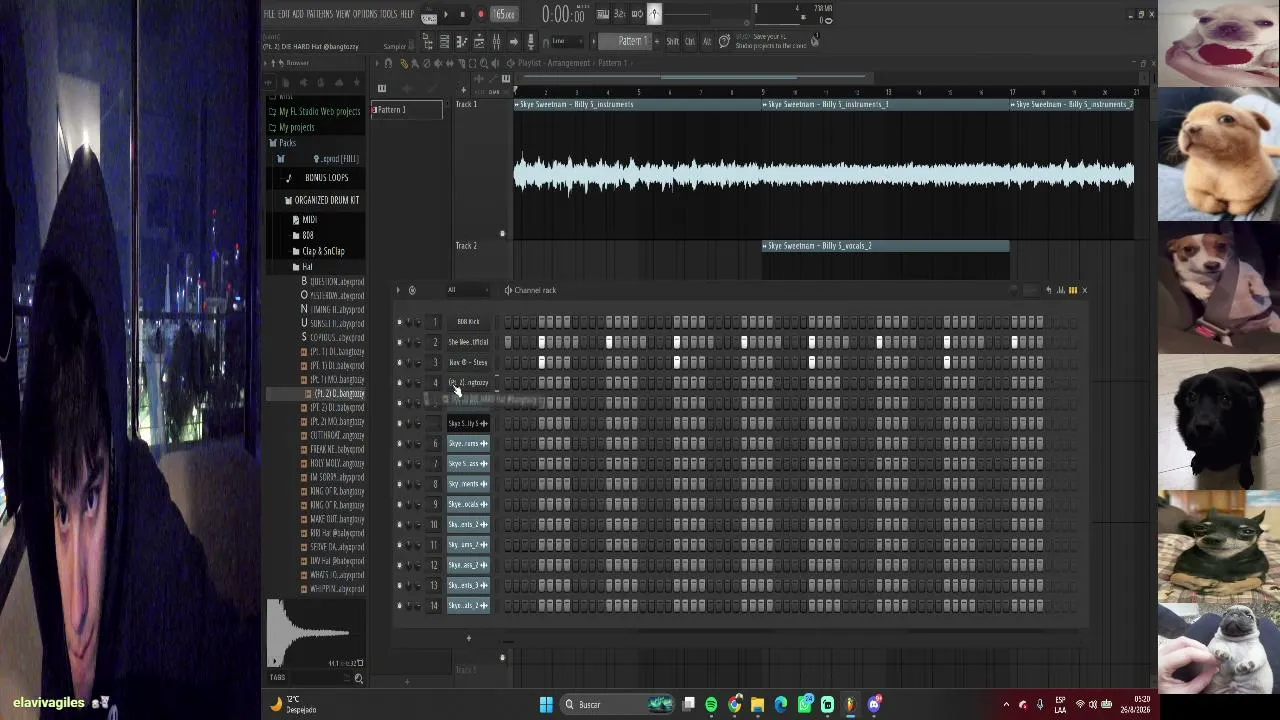Viewport: 1280px width, 720px height.
Task: Click the hint bar question icon
Action: (724, 41)
